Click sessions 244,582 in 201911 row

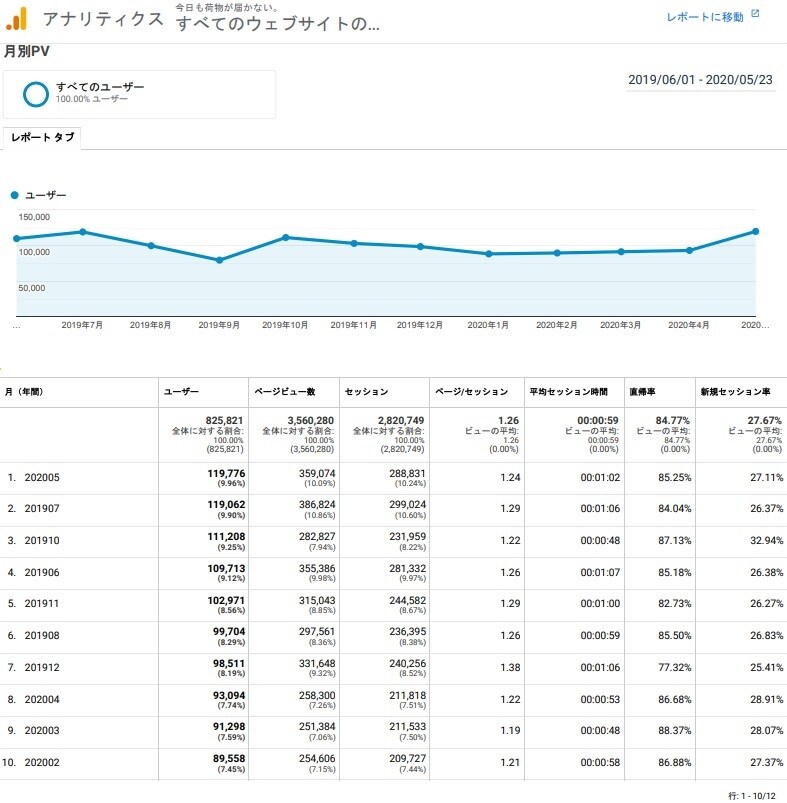407,600
